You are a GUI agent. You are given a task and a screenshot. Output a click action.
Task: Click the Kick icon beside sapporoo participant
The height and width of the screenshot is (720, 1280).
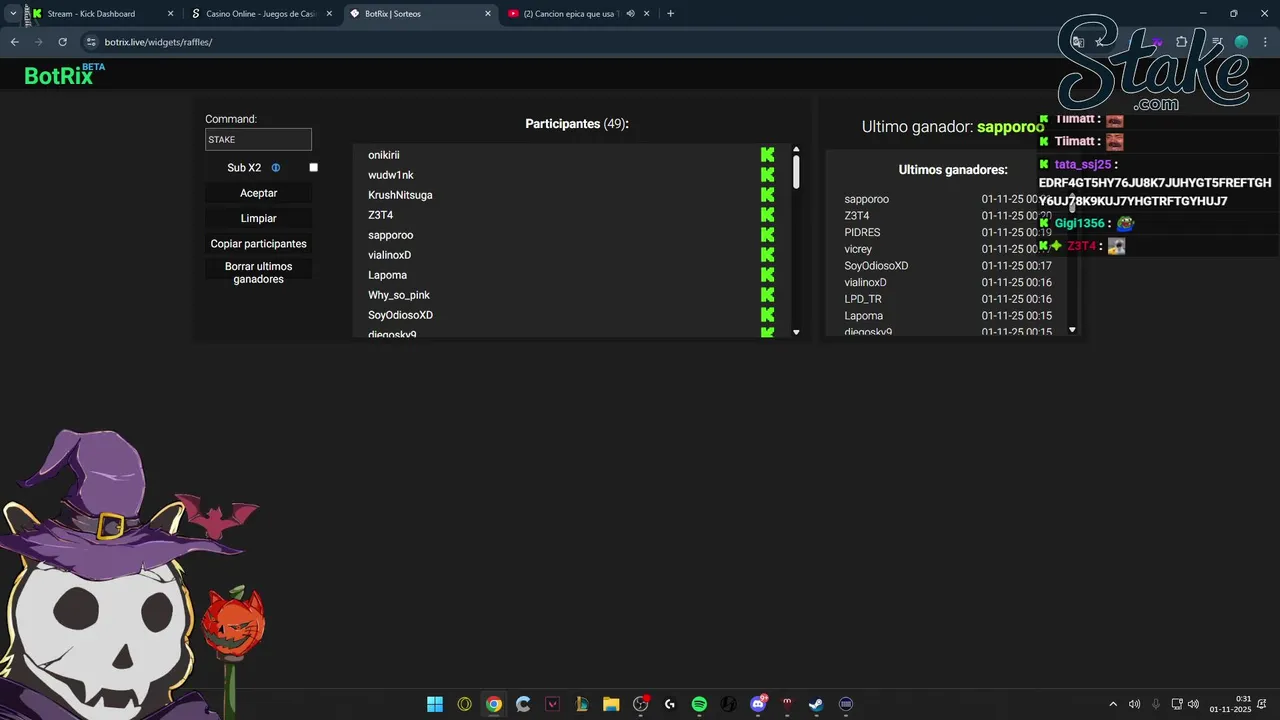[767, 235]
